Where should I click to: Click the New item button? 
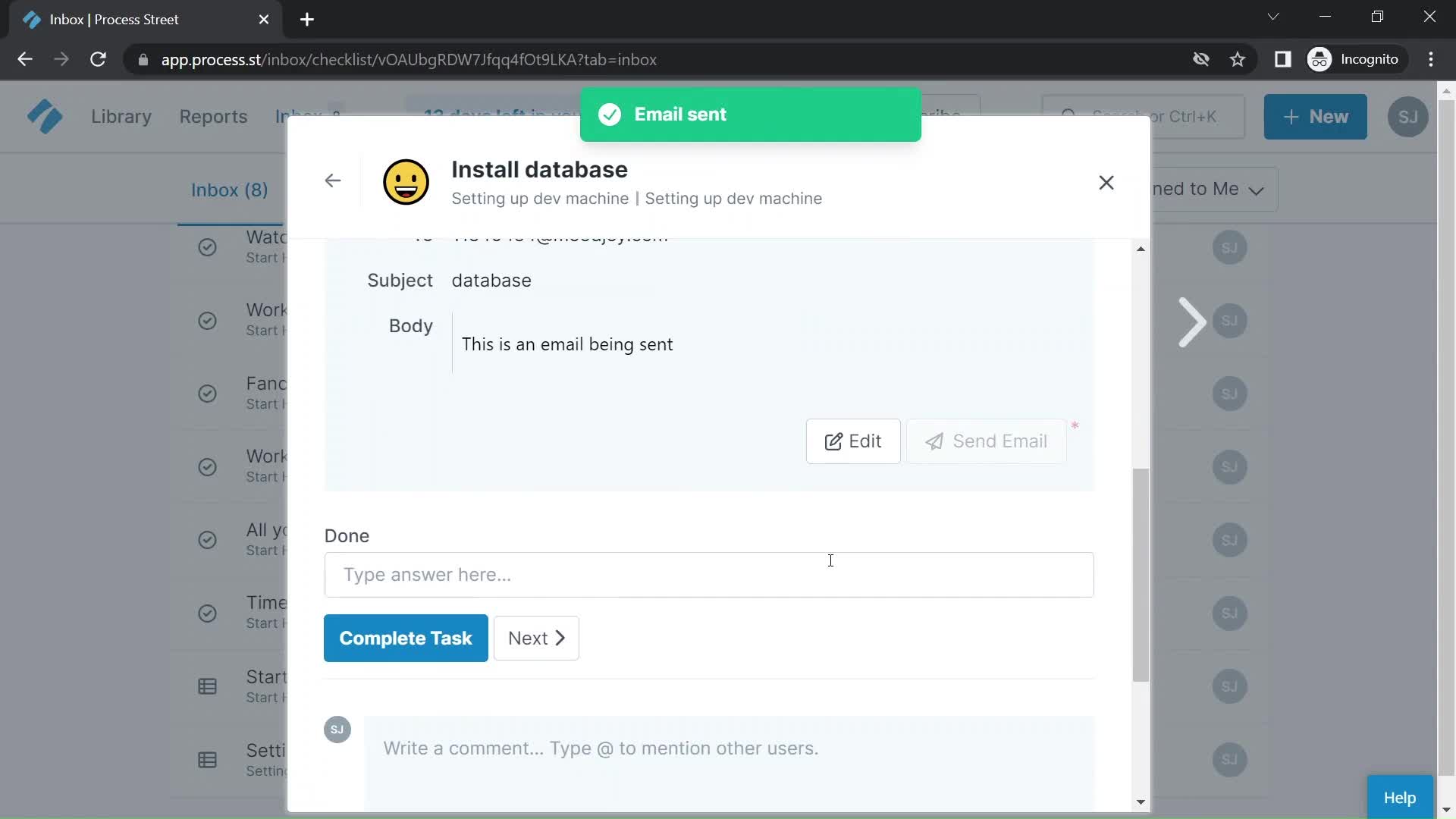pos(1314,116)
